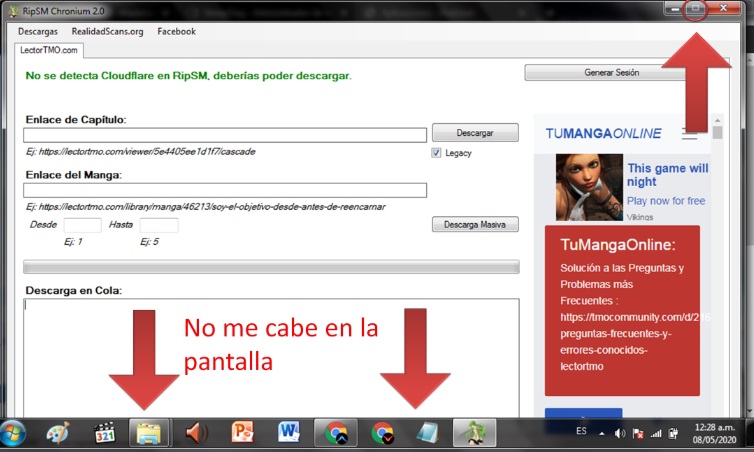The image size is (754, 452).
Task: Focus the Enlace del Manga field
Action: tap(225, 190)
